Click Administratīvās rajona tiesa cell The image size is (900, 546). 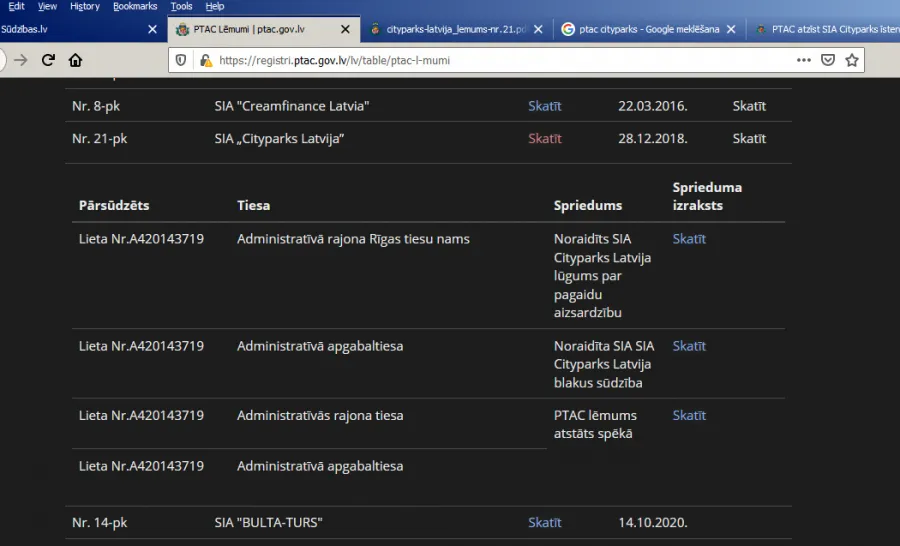tap(320, 416)
